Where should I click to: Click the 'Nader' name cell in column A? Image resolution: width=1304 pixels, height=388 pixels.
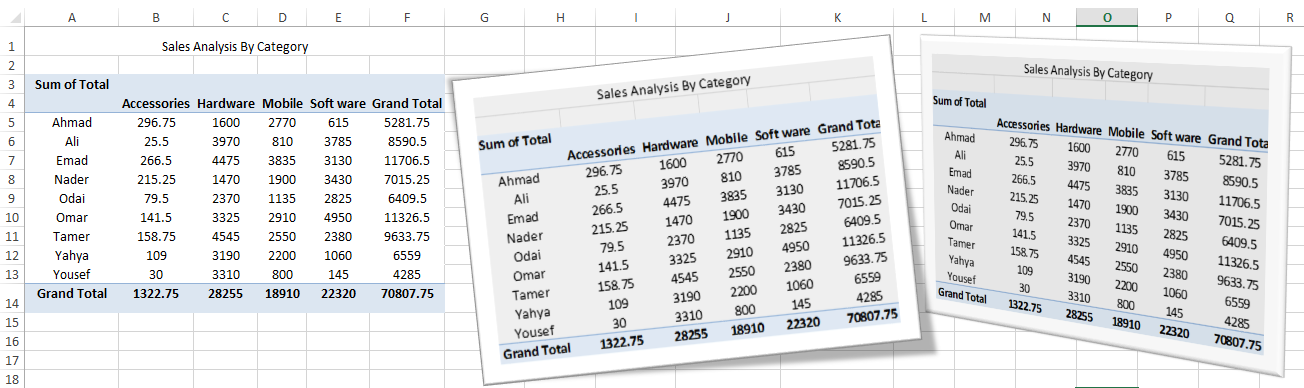71,179
